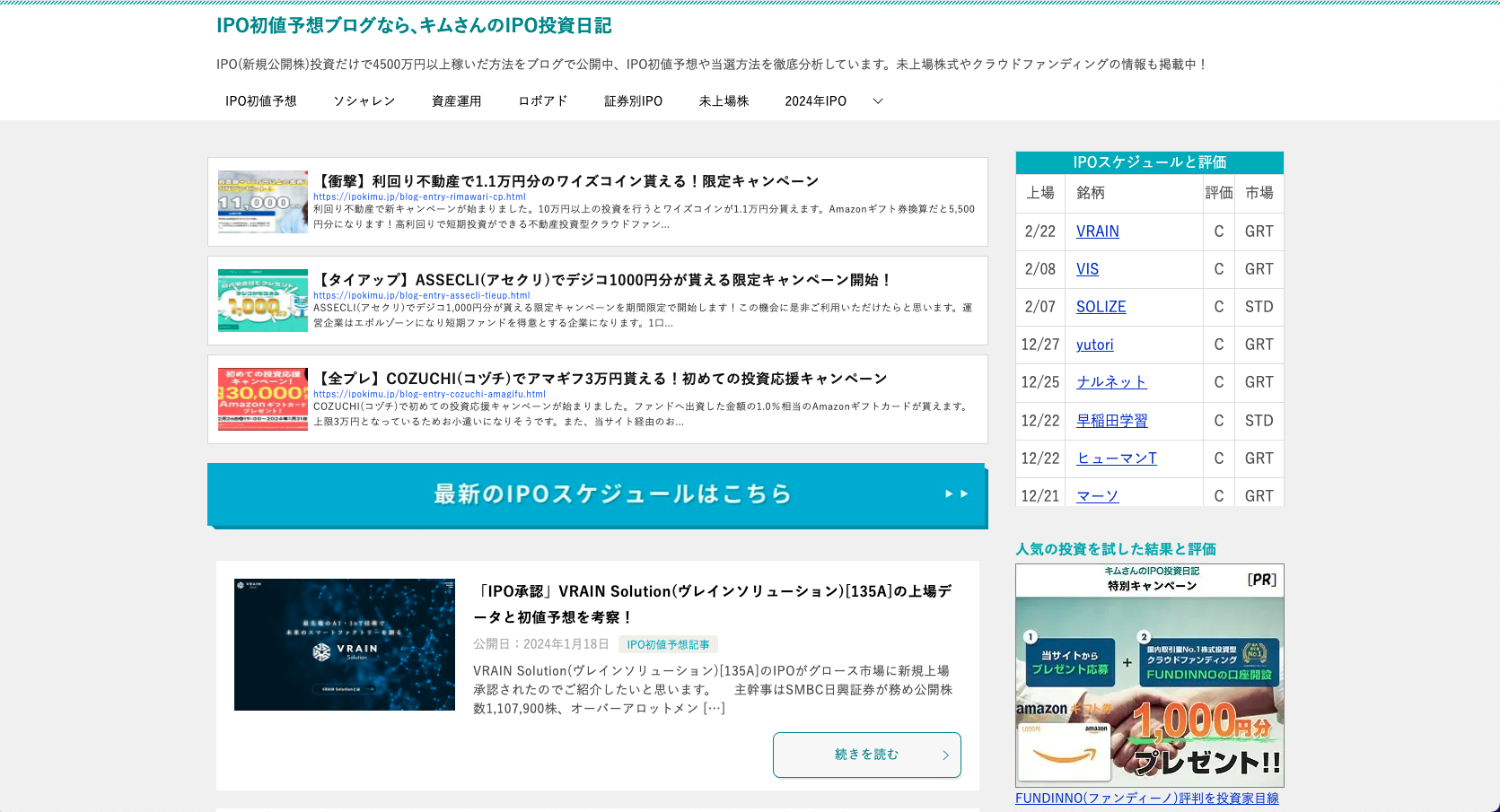Open the COZUCHI アマギフ campaign thumbnail

pos(263,399)
